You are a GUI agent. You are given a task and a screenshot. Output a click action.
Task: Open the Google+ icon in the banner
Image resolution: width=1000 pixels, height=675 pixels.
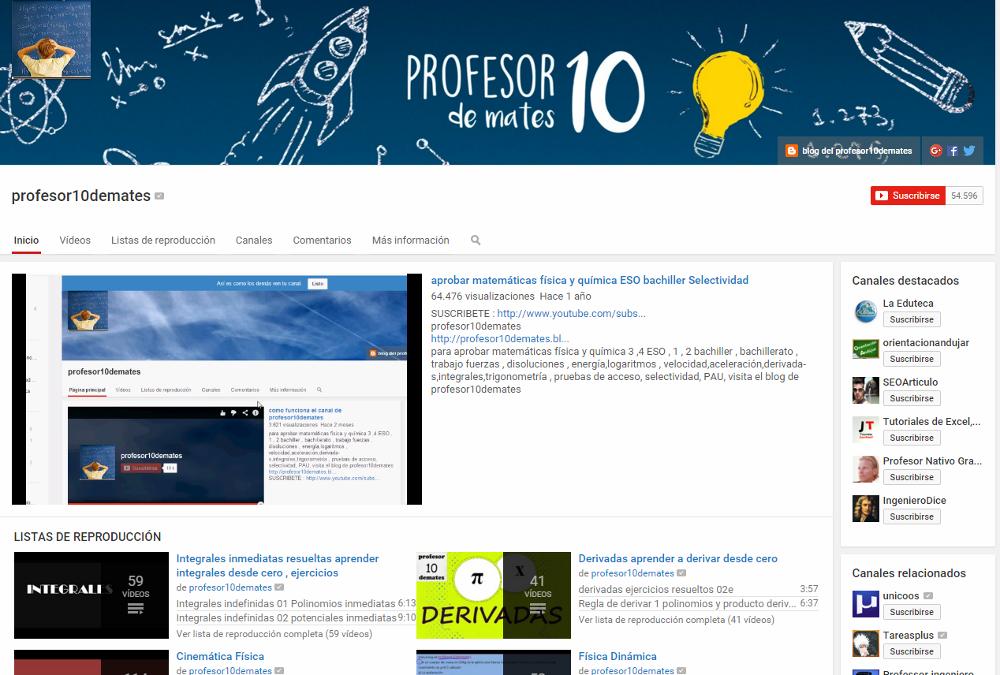(x=936, y=151)
